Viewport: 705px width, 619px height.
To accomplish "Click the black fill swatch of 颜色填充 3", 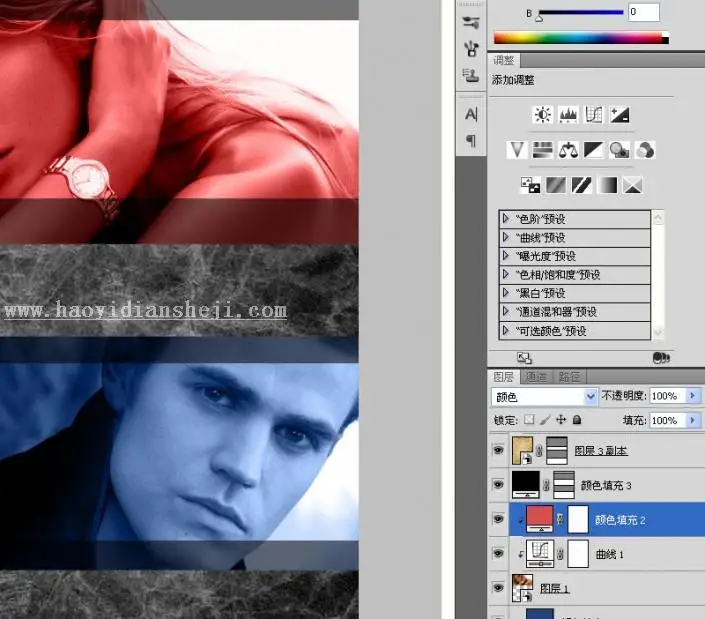I will 526,484.
